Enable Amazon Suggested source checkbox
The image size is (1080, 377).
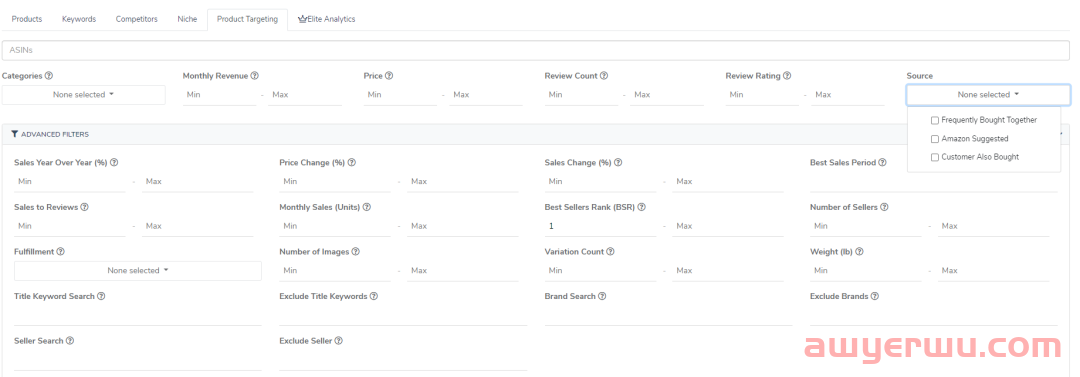click(x=935, y=139)
